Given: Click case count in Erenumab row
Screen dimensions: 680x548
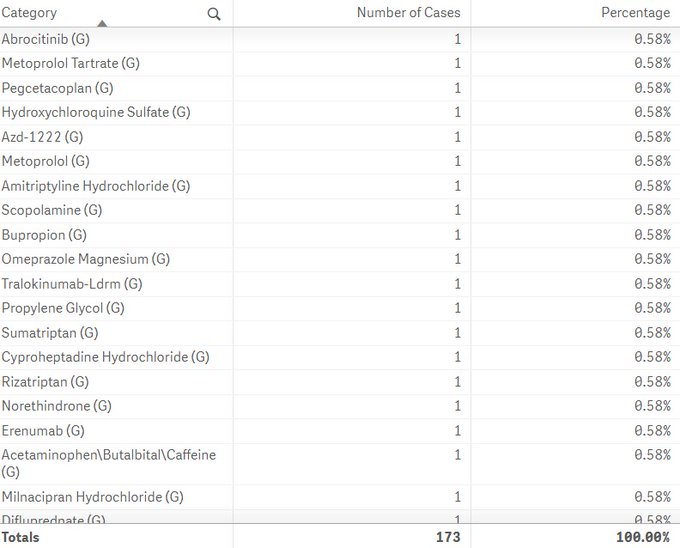Looking at the screenshot, I should (x=458, y=431).
